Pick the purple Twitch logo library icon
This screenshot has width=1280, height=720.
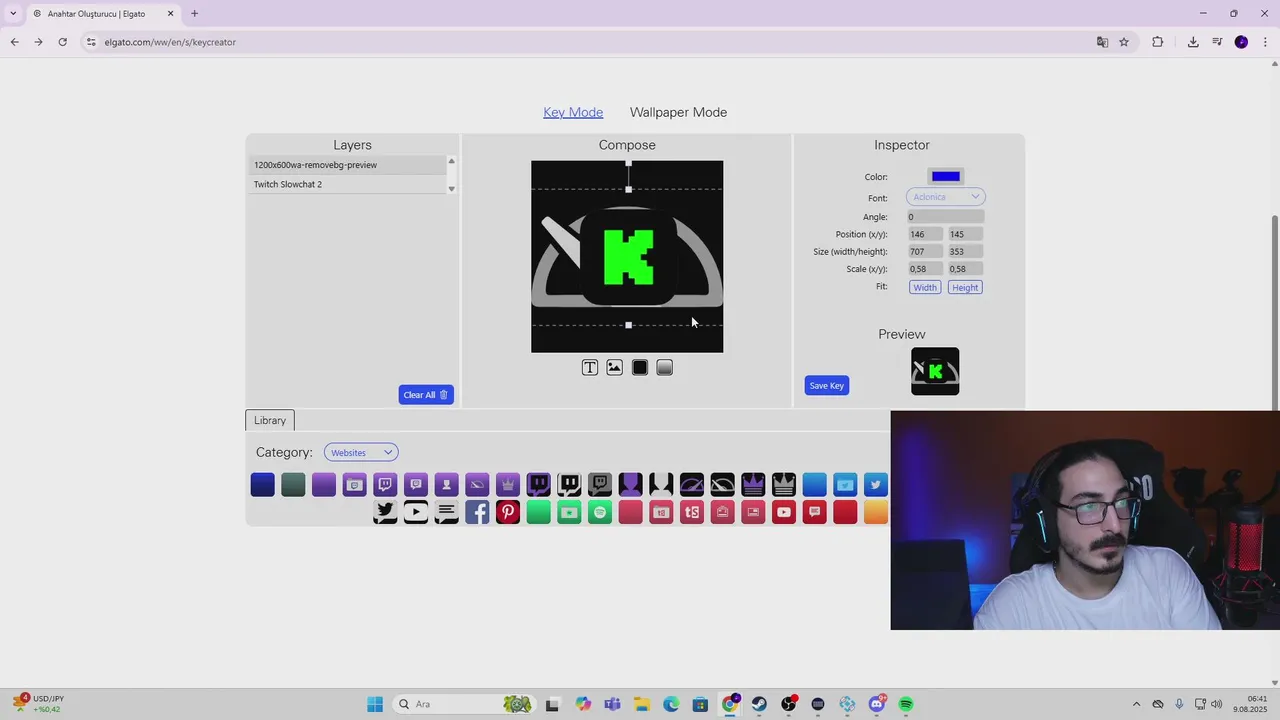[x=385, y=485]
